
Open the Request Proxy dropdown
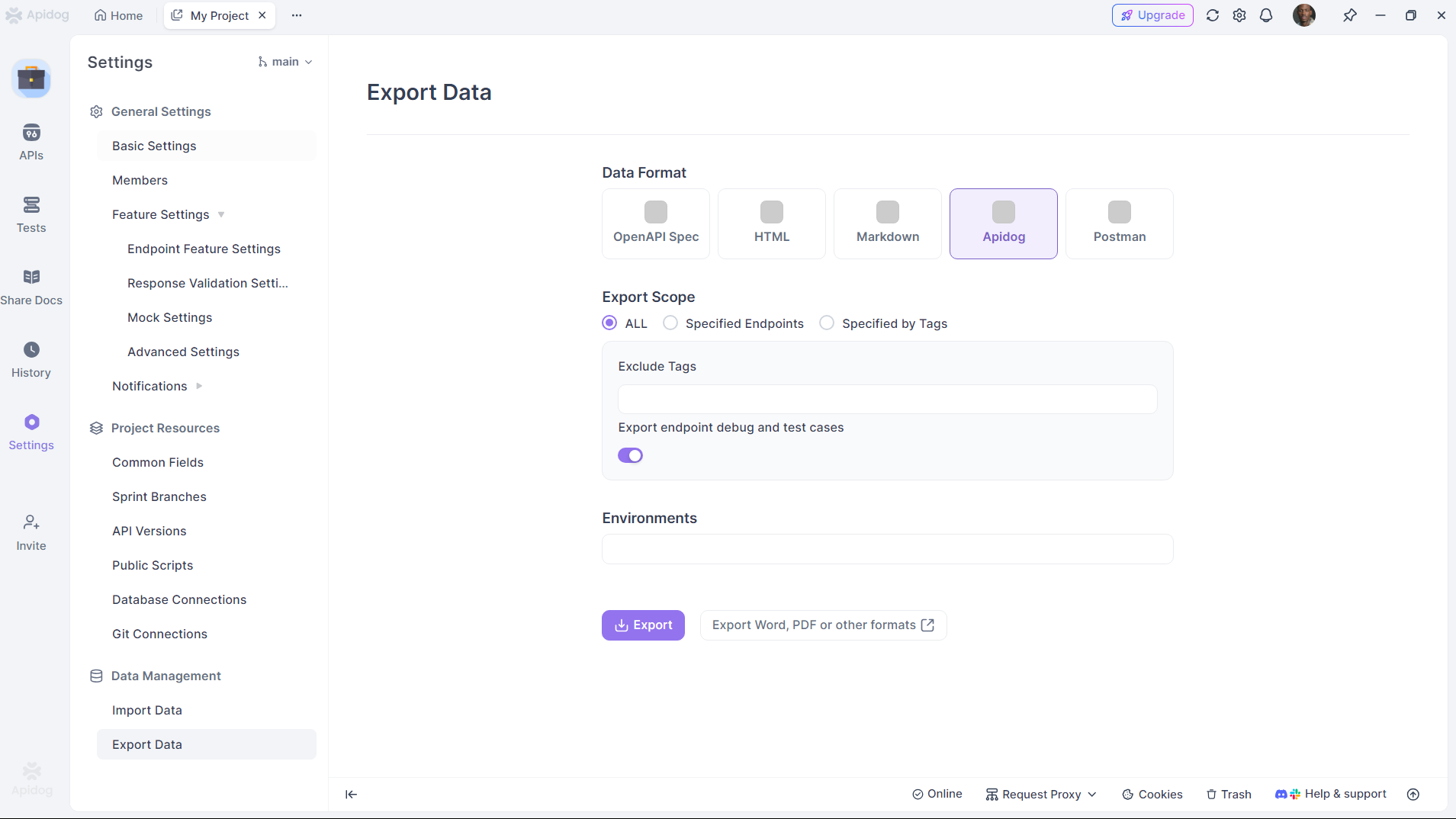pos(1041,794)
